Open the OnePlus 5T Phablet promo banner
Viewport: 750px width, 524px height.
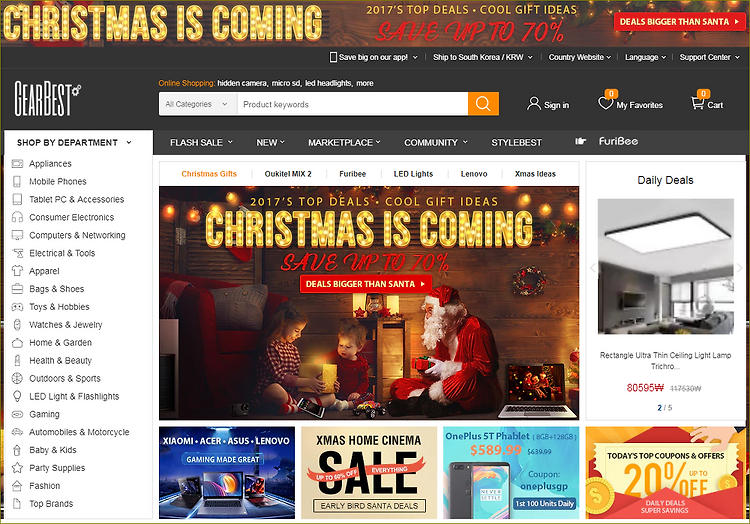pyautogui.click(x=511, y=473)
